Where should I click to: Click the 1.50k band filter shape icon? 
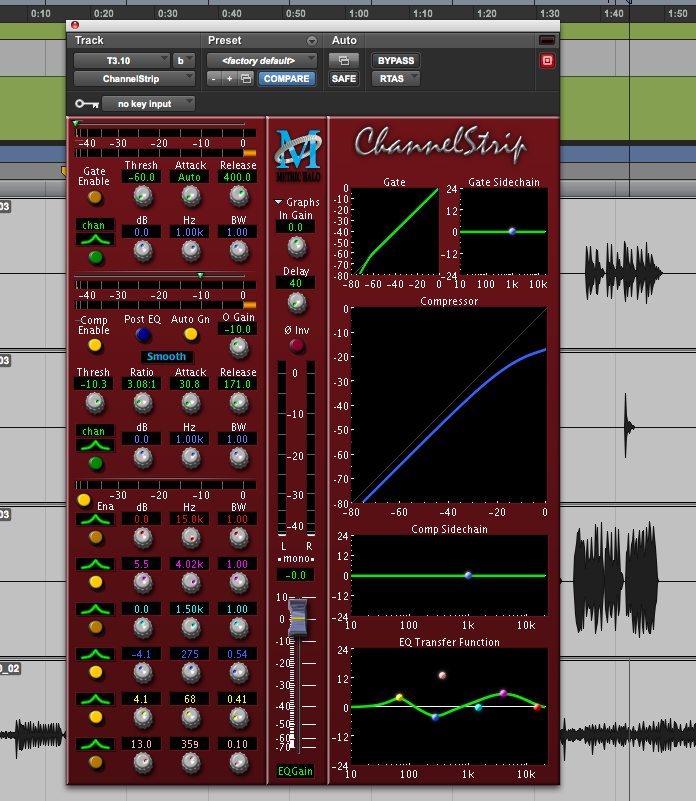[x=95, y=609]
